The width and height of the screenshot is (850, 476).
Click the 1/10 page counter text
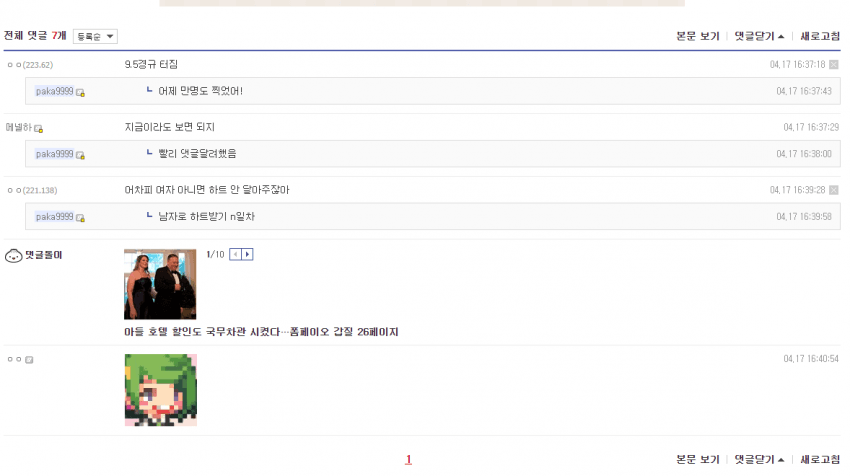[x=215, y=254]
